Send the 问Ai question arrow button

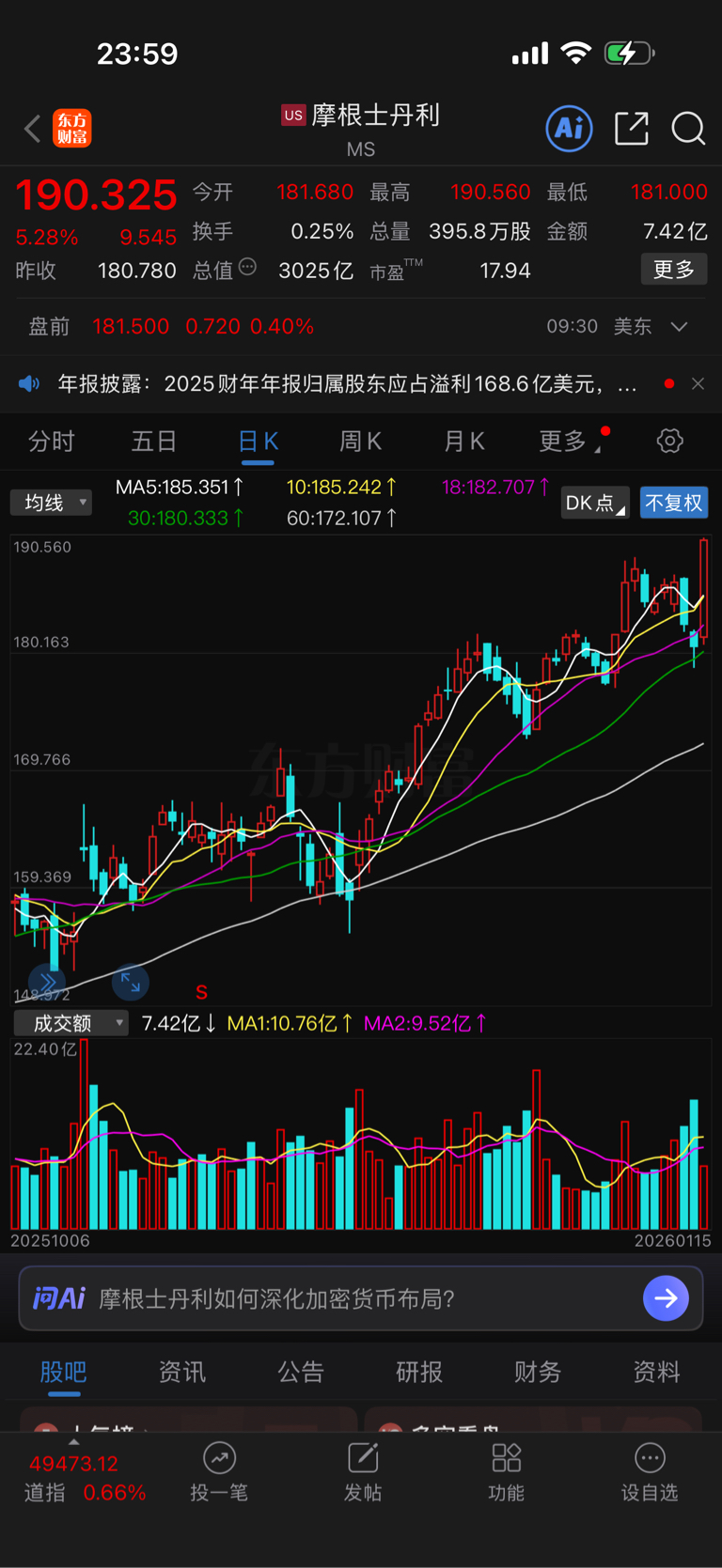click(x=666, y=1298)
